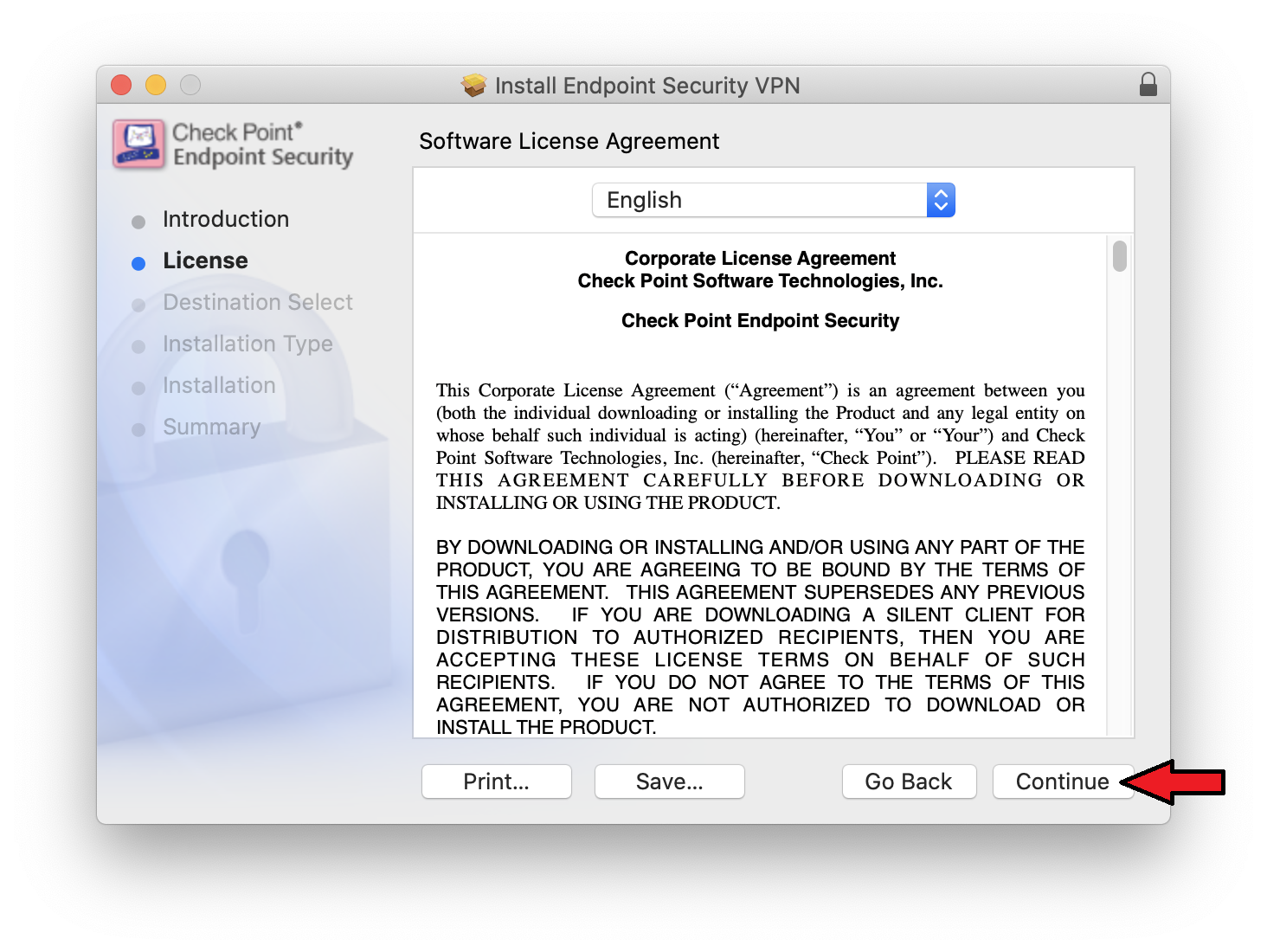1267x952 pixels.
Task: Click the Install Endpoint Security VPN window title
Action: [647, 86]
